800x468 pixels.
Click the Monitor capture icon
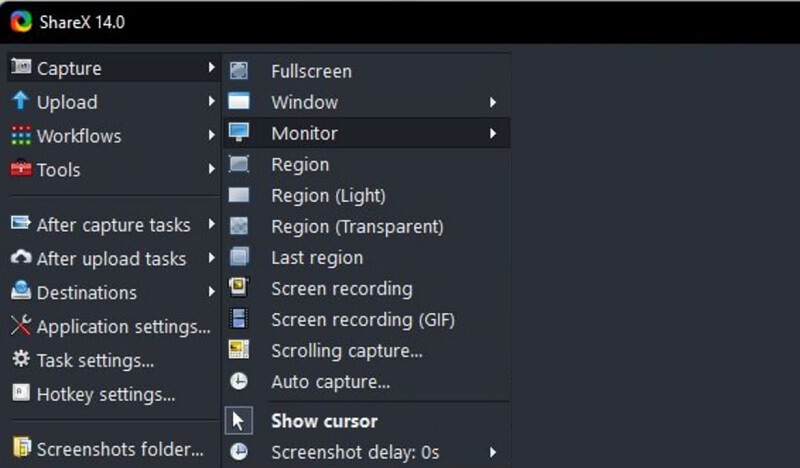tap(239, 132)
